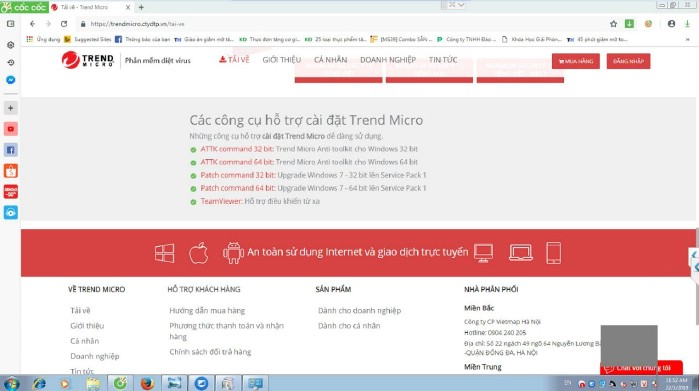The width and height of the screenshot is (699, 391).
Task: Open footer link Giới thiệu
Action: click(87, 325)
